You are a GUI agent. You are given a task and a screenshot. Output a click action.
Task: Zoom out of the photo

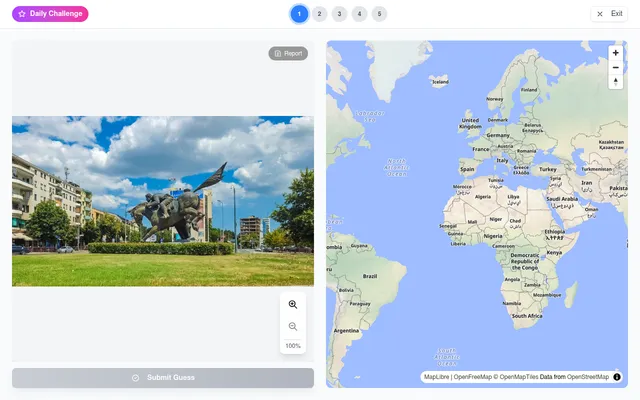(x=293, y=327)
